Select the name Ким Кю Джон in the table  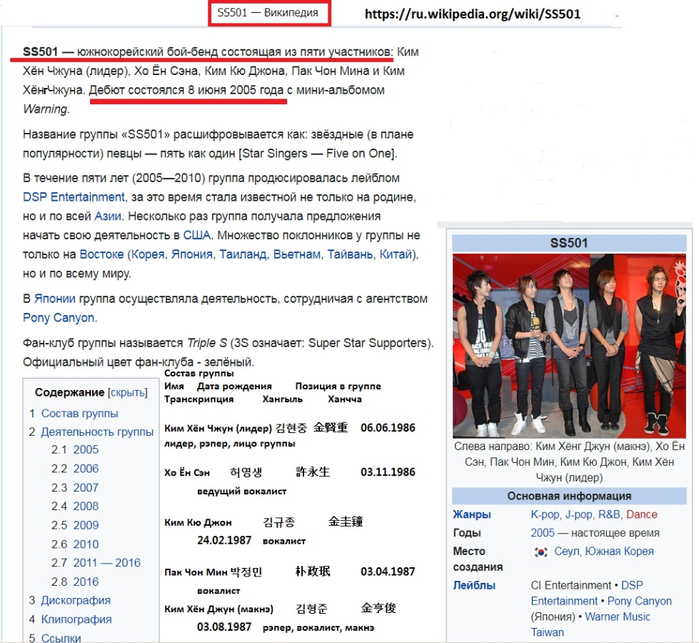(198, 523)
